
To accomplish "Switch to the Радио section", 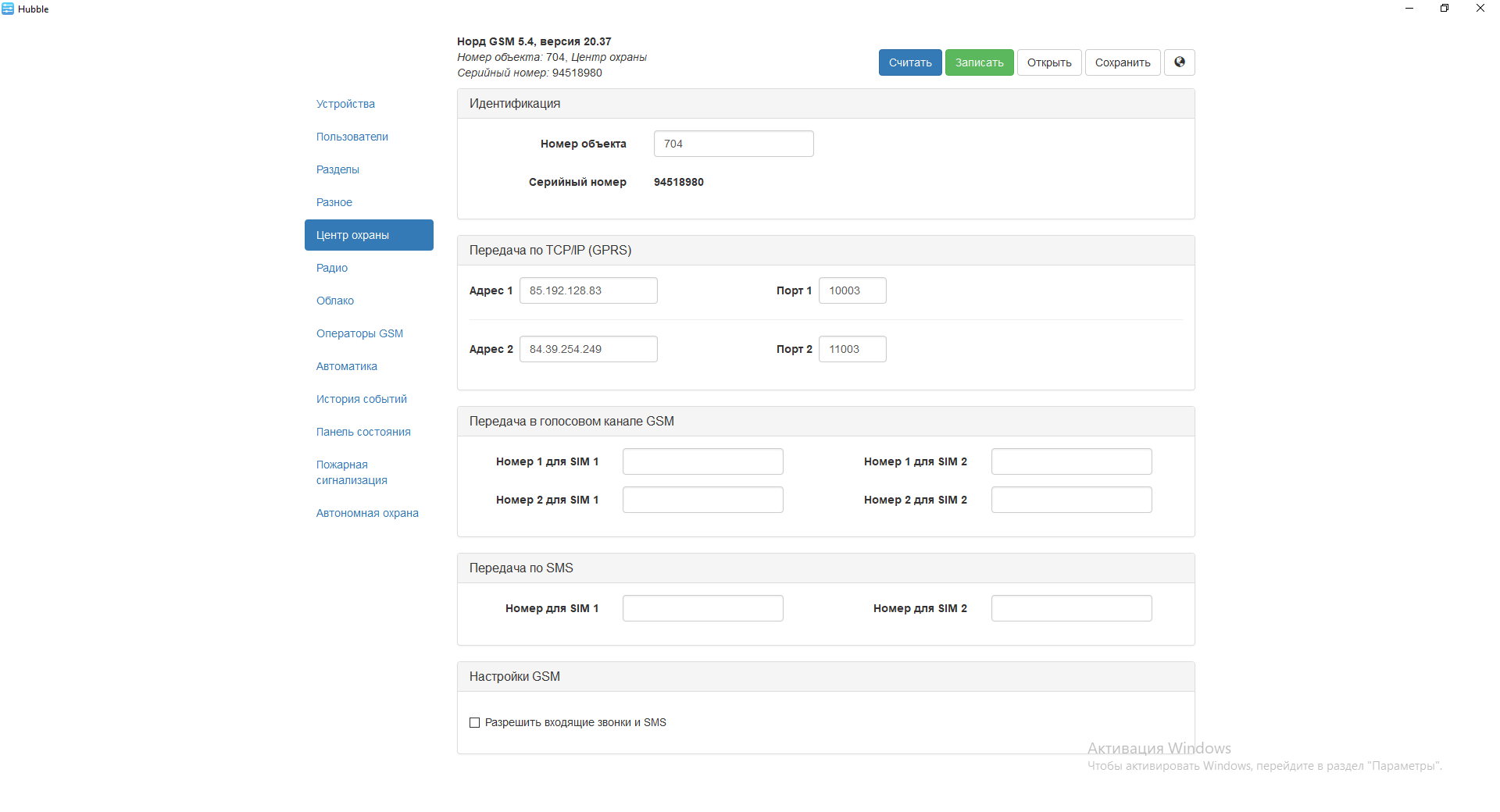I will pos(332,268).
